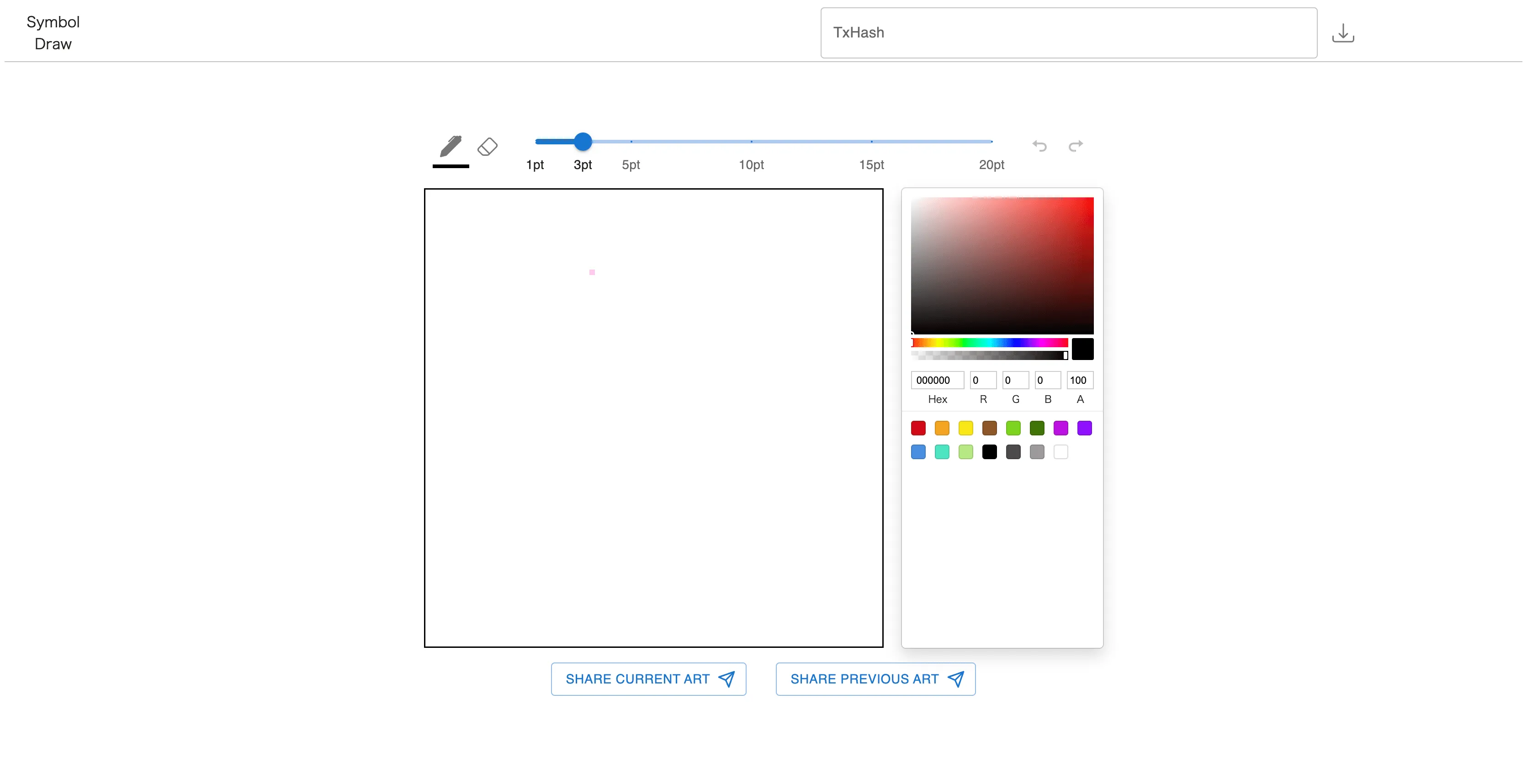The height and width of the screenshot is (784, 1527).
Task: Click inside the TxHash text field
Action: point(1067,32)
